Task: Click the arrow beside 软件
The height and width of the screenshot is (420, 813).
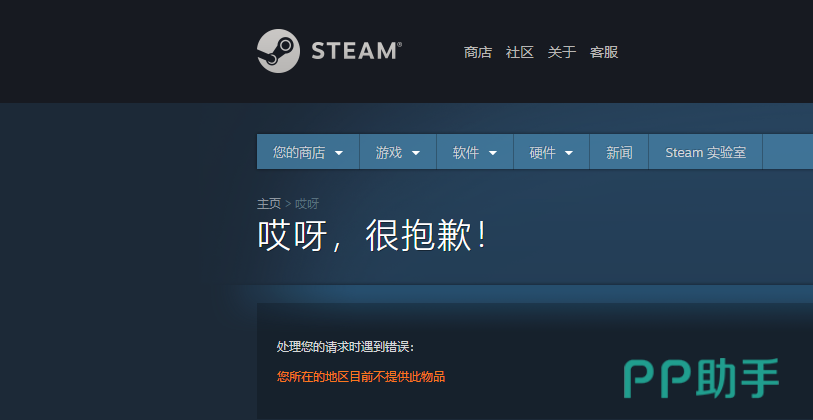Action: [492, 153]
